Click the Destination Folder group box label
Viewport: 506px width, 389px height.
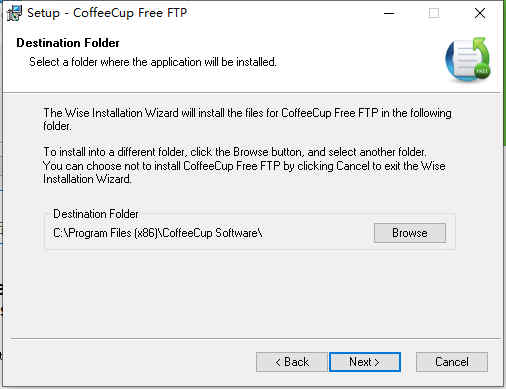point(96,214)
